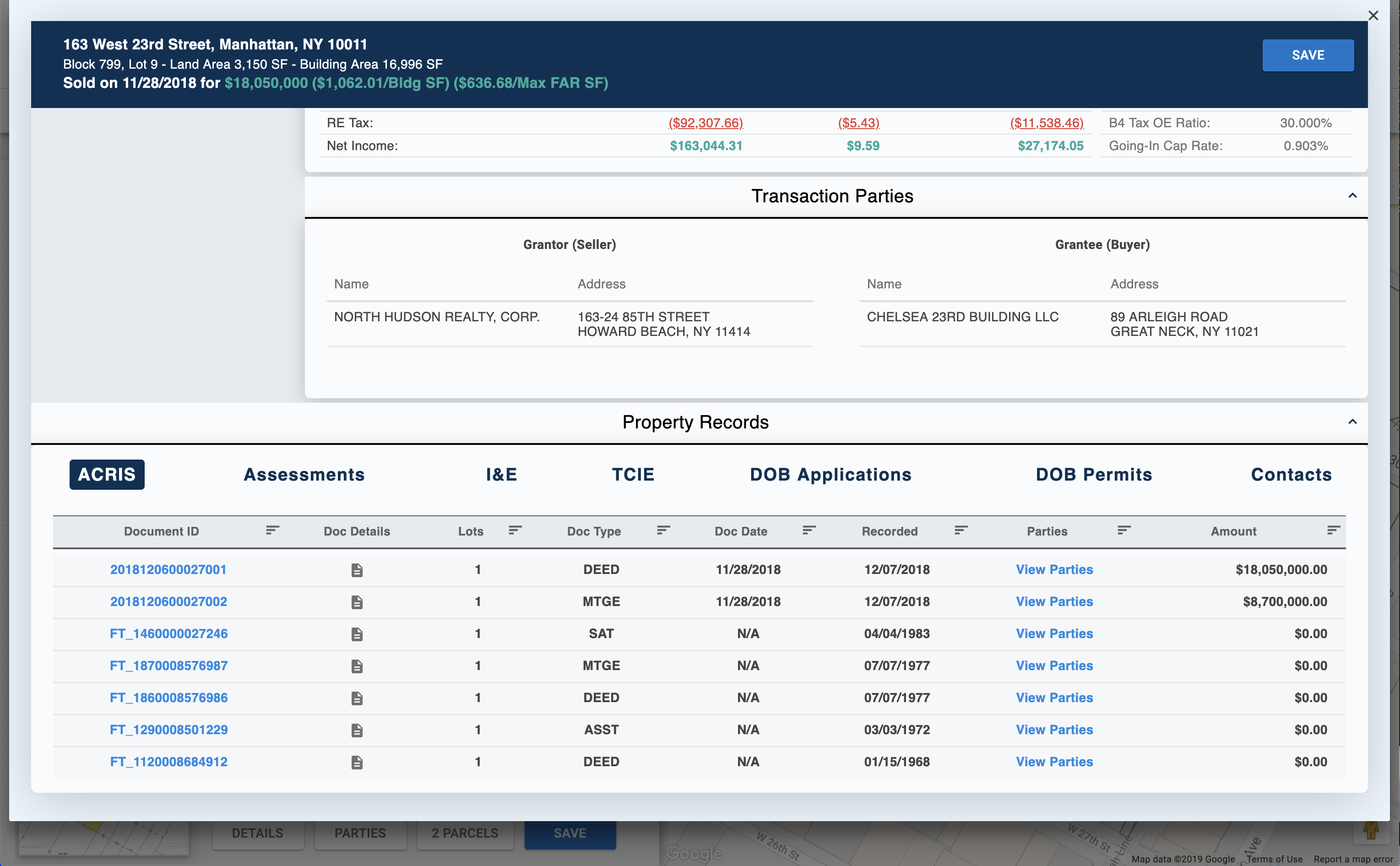View Parties for SAT recorded 04/04/1983
This screenshot has width=1400, height=866.
tap(1054, 633)
